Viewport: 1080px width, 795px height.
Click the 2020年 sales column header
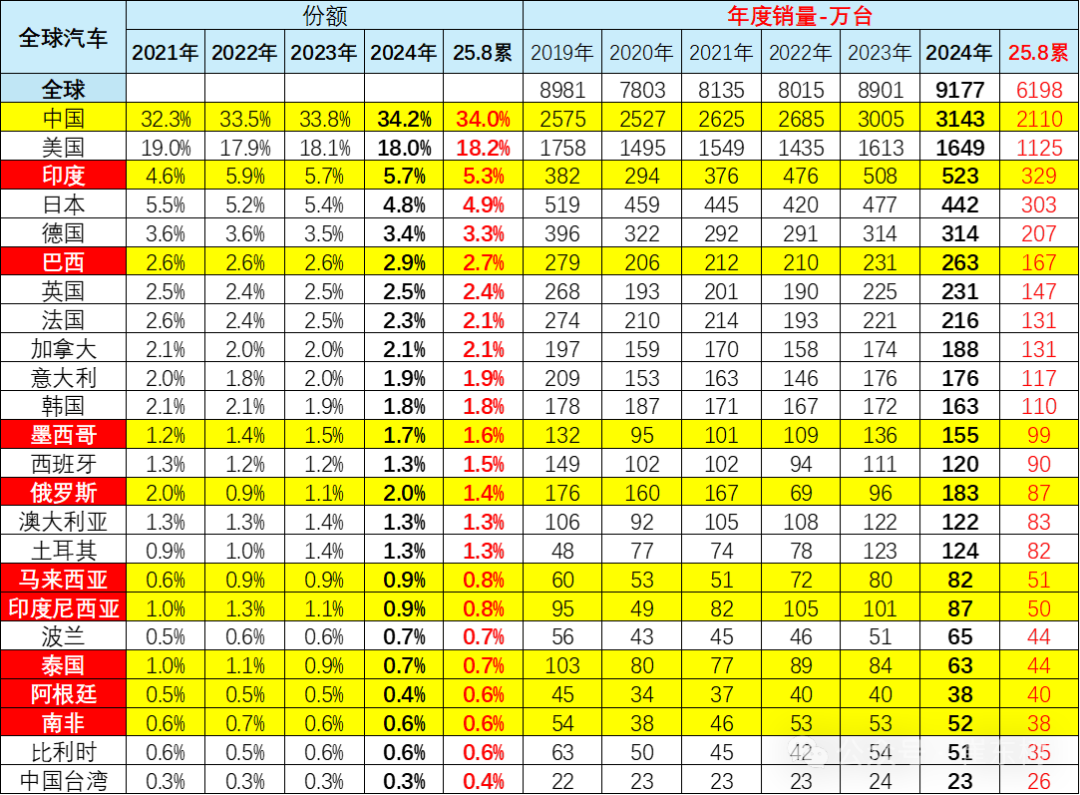(641, 52)
